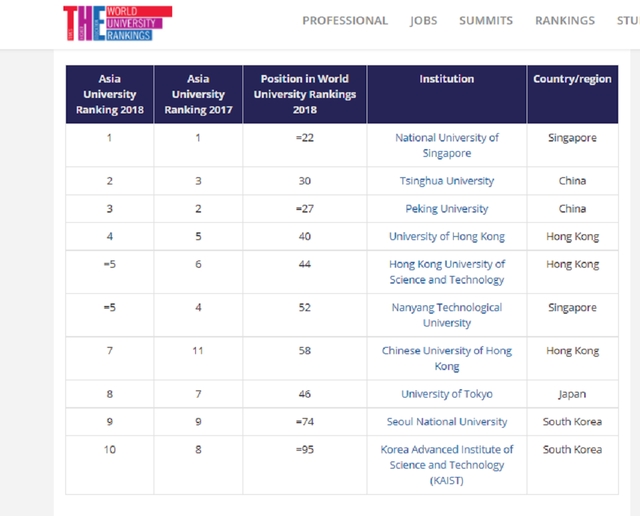This screenshot has height=516, width=640.
Task: Click the Asia University Ranking 2018 header
Action: coord(109,94)
